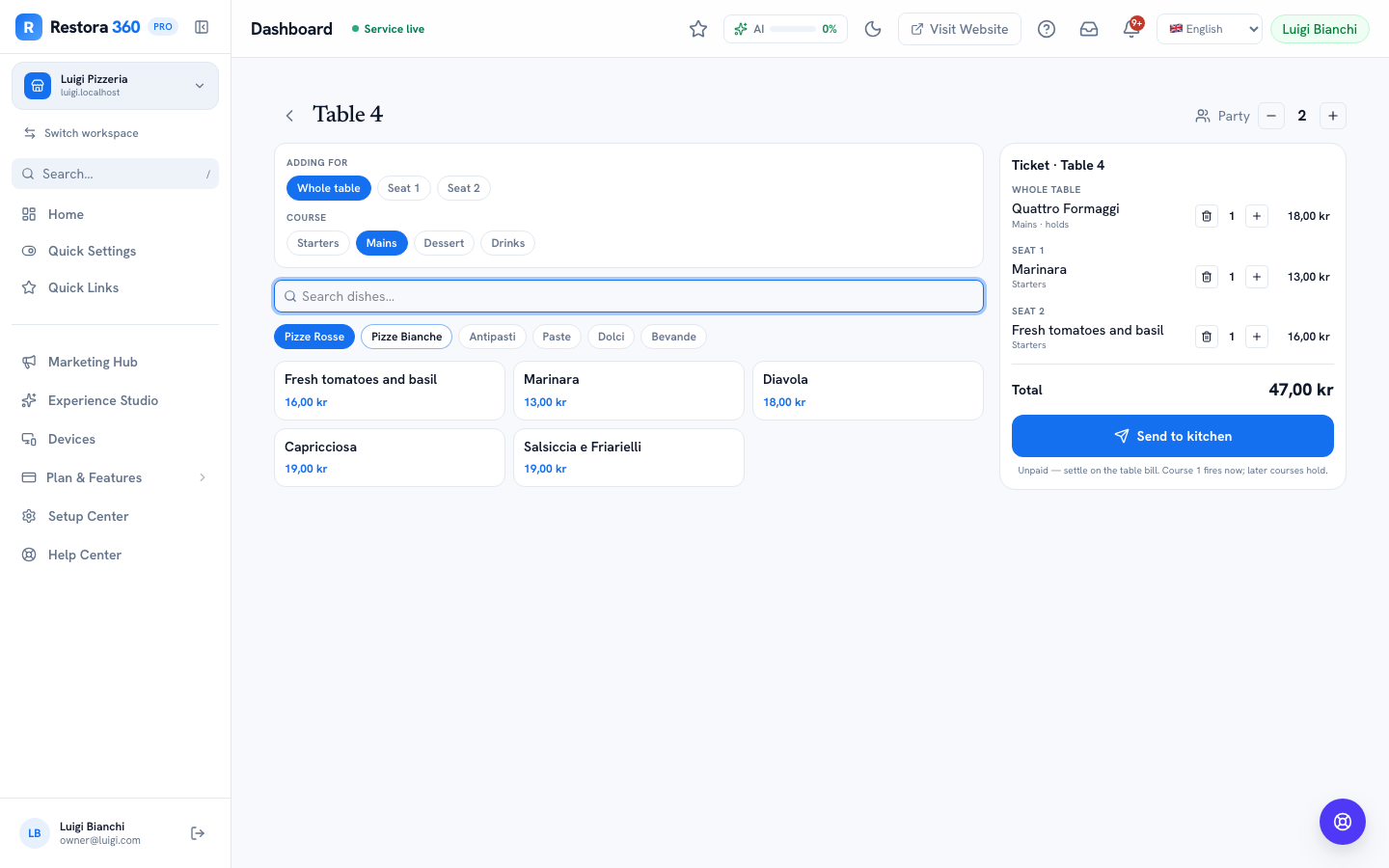The width and height of the screenshot is (1389, 868).
Task: Expand the Luigi Pizzeria workspace selector
Action: [115, 86]
